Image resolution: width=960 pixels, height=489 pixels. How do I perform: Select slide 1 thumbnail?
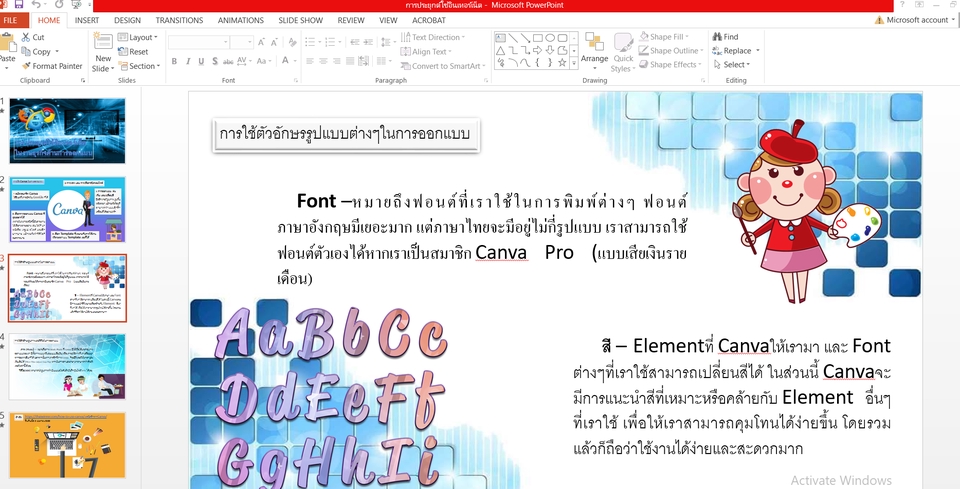point(67,130)
